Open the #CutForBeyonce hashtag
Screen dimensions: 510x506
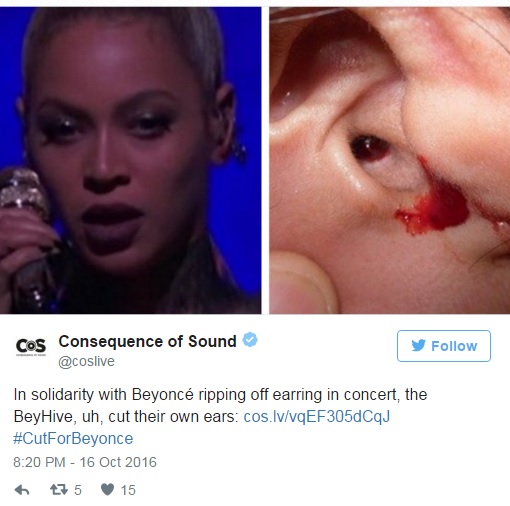click(73, 438)
